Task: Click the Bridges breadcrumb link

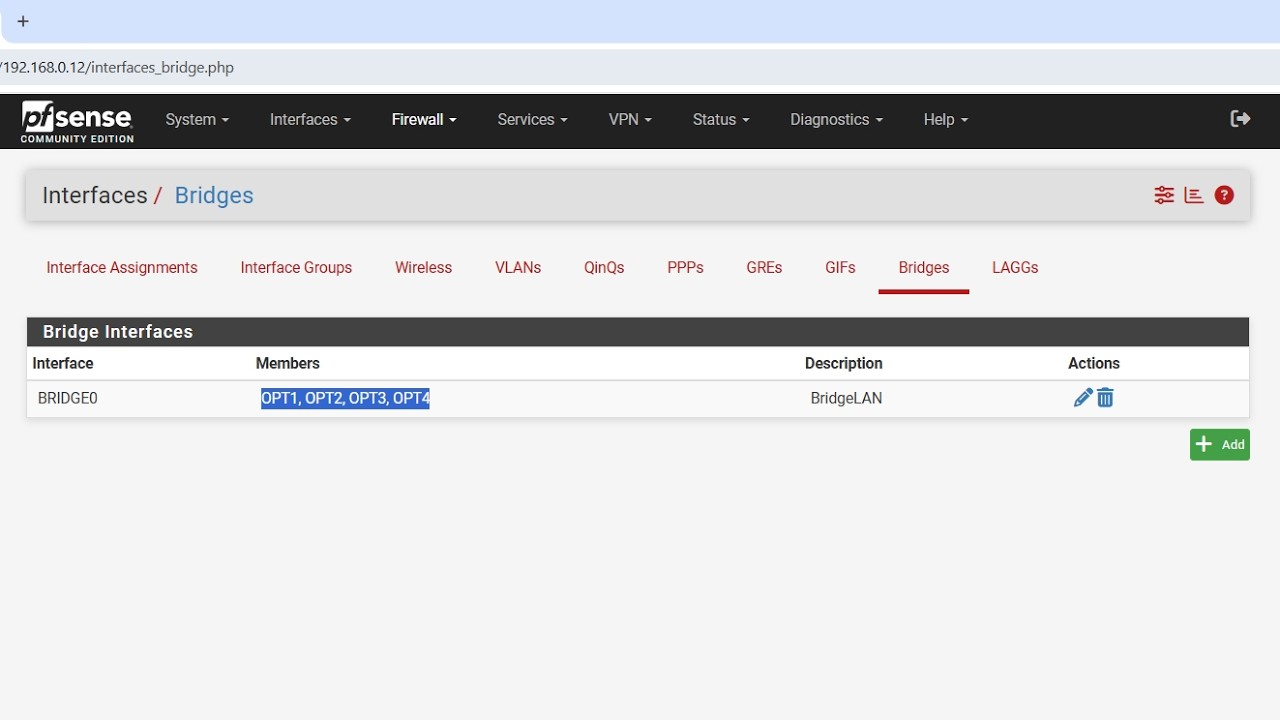Action: point(214,195)
